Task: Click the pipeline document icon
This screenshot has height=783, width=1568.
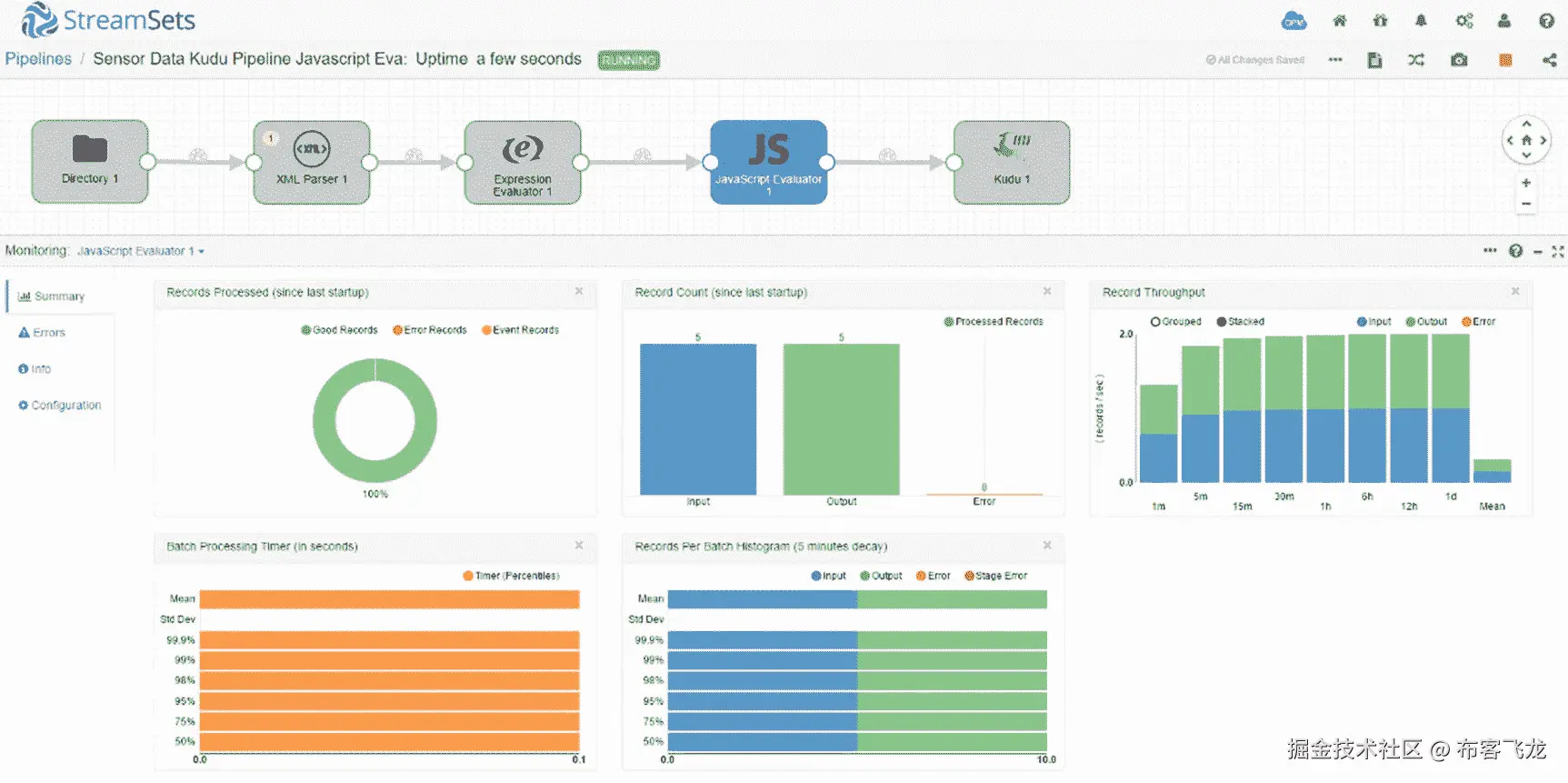Action: pos(1374,60)
